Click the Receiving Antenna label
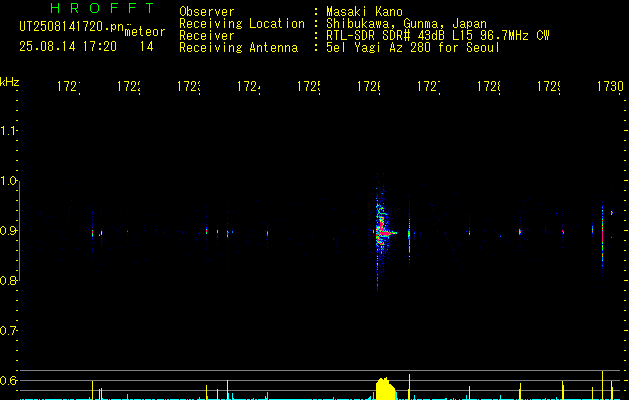 [x=239, y=48]
